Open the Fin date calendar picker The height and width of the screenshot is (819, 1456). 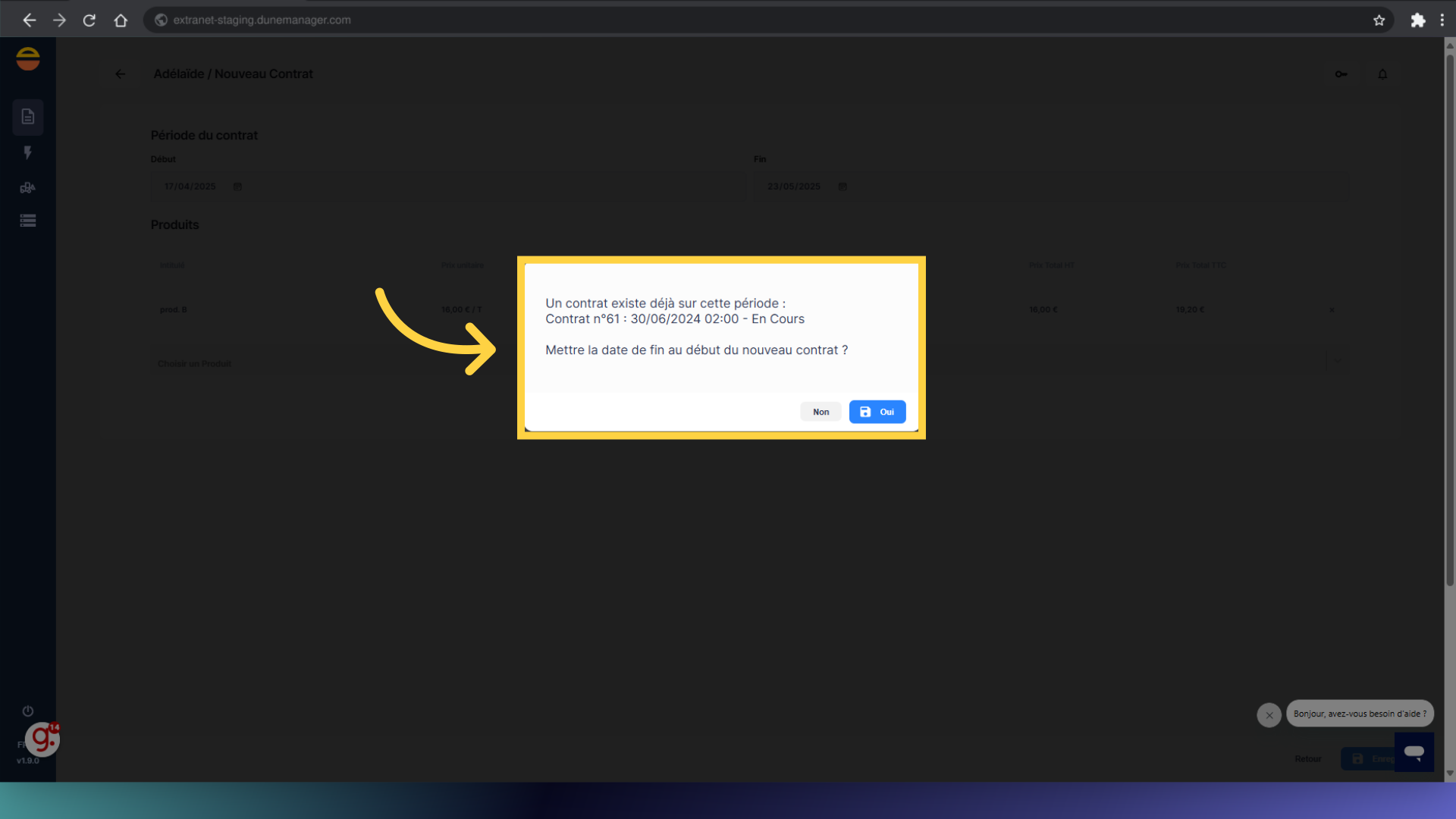click(843, 187)
